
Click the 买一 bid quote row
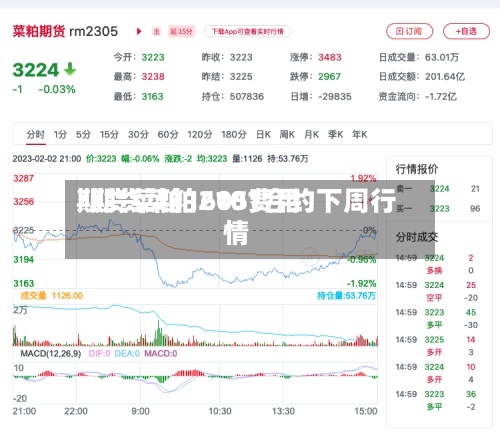pos(438,209)
